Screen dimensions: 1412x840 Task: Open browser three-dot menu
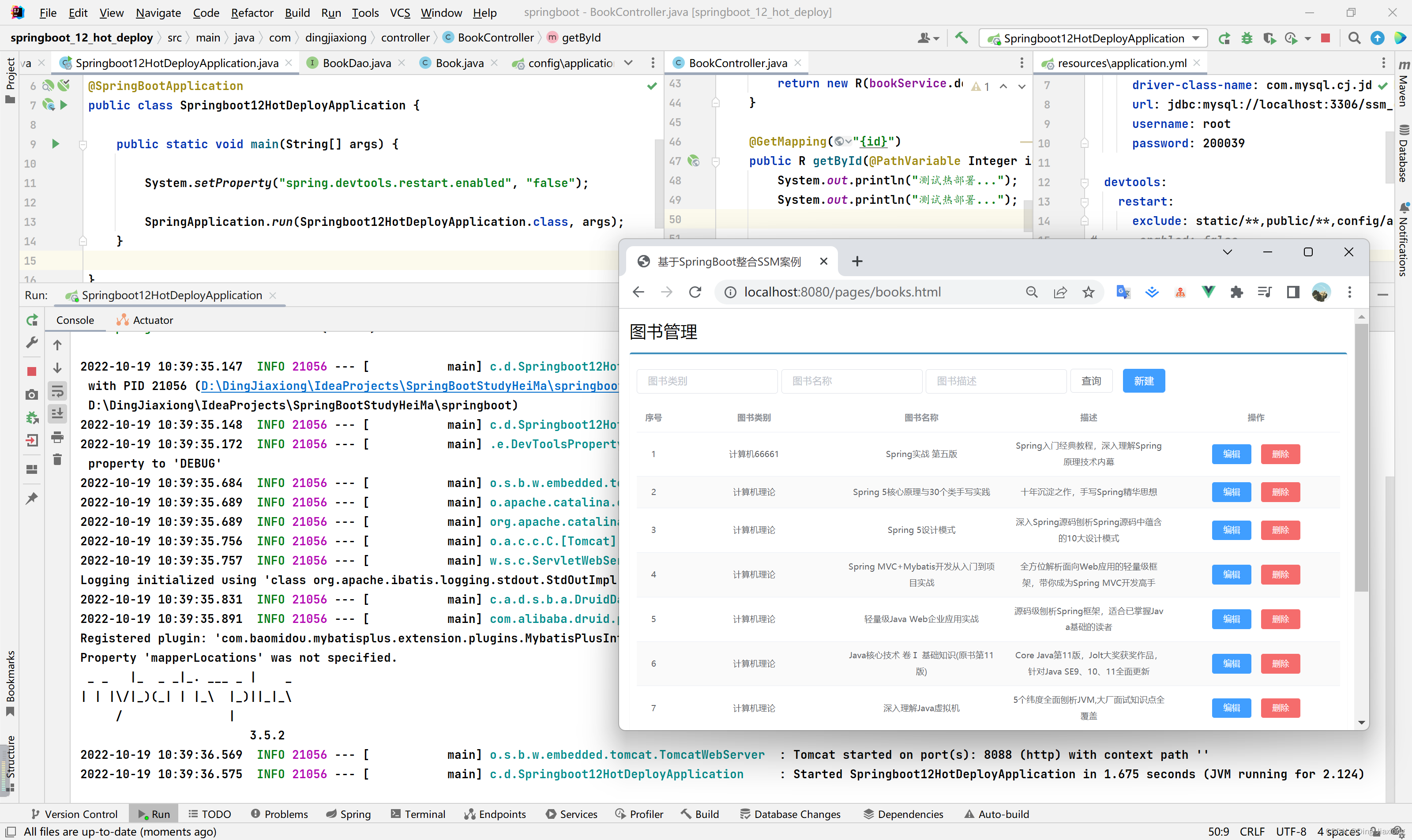pos(1350,292)
